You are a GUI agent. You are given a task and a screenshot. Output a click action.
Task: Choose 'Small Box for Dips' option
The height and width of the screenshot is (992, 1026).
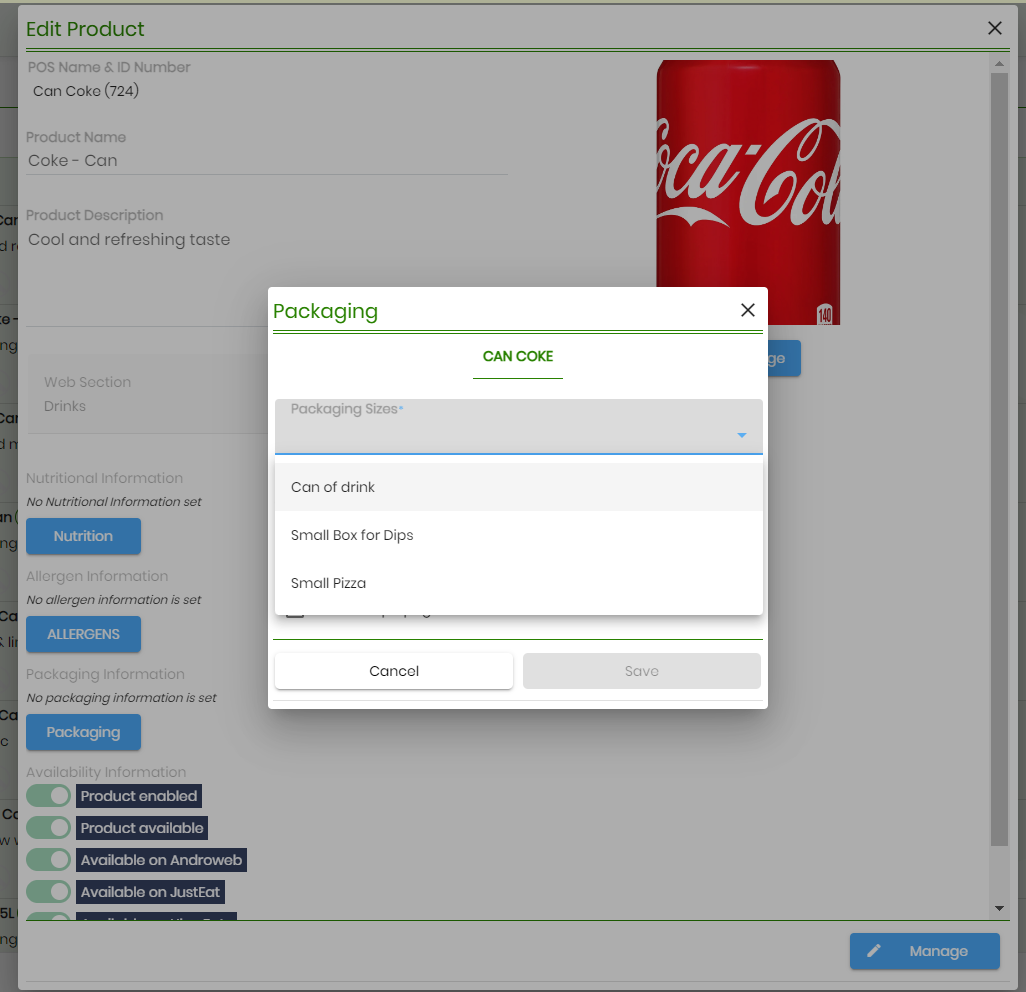(x=518, y=535)
